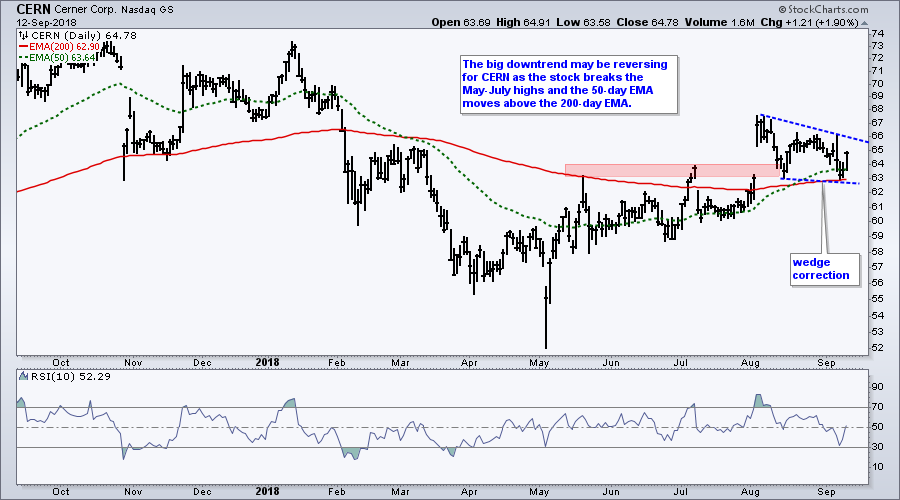Click the Chg +1.21 (+1.90%) value
The image size is (900, 500).
(x=809, y=22)
